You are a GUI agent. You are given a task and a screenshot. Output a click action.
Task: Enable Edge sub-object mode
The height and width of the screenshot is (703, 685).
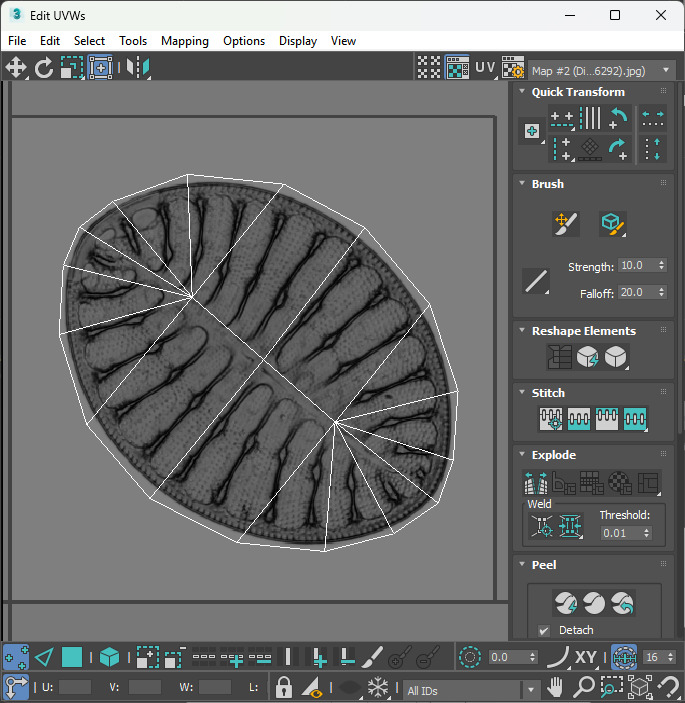(44, 657)
